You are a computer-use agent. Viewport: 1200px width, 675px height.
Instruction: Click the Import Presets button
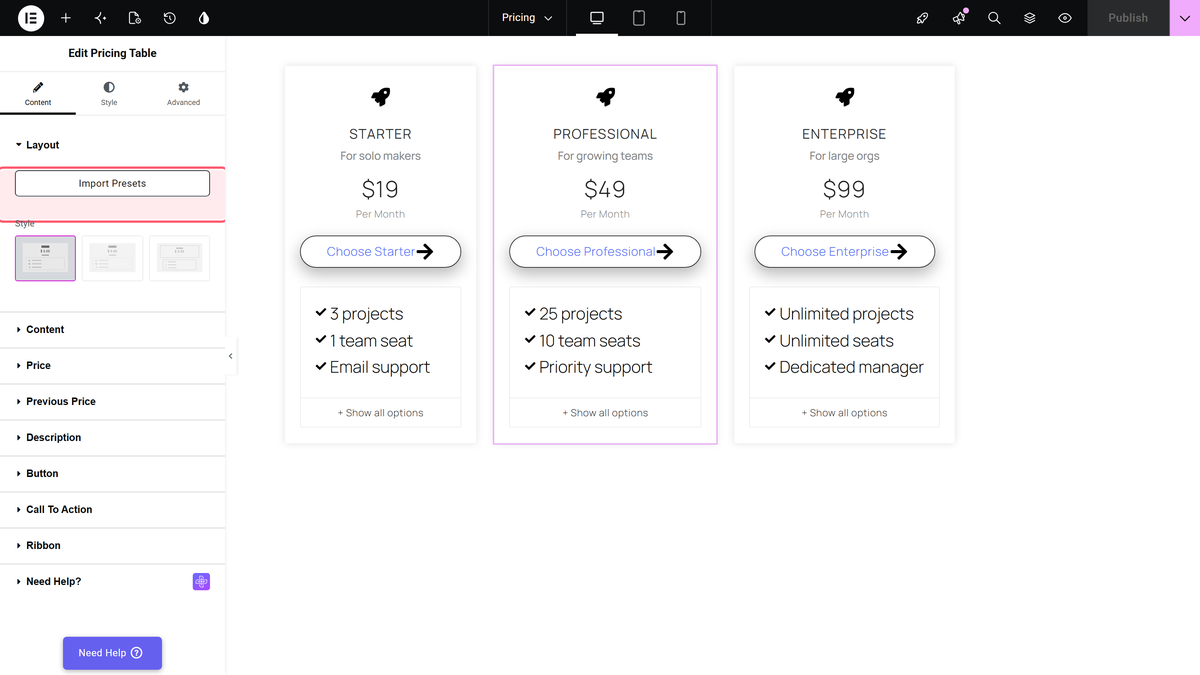click(112, 183)
